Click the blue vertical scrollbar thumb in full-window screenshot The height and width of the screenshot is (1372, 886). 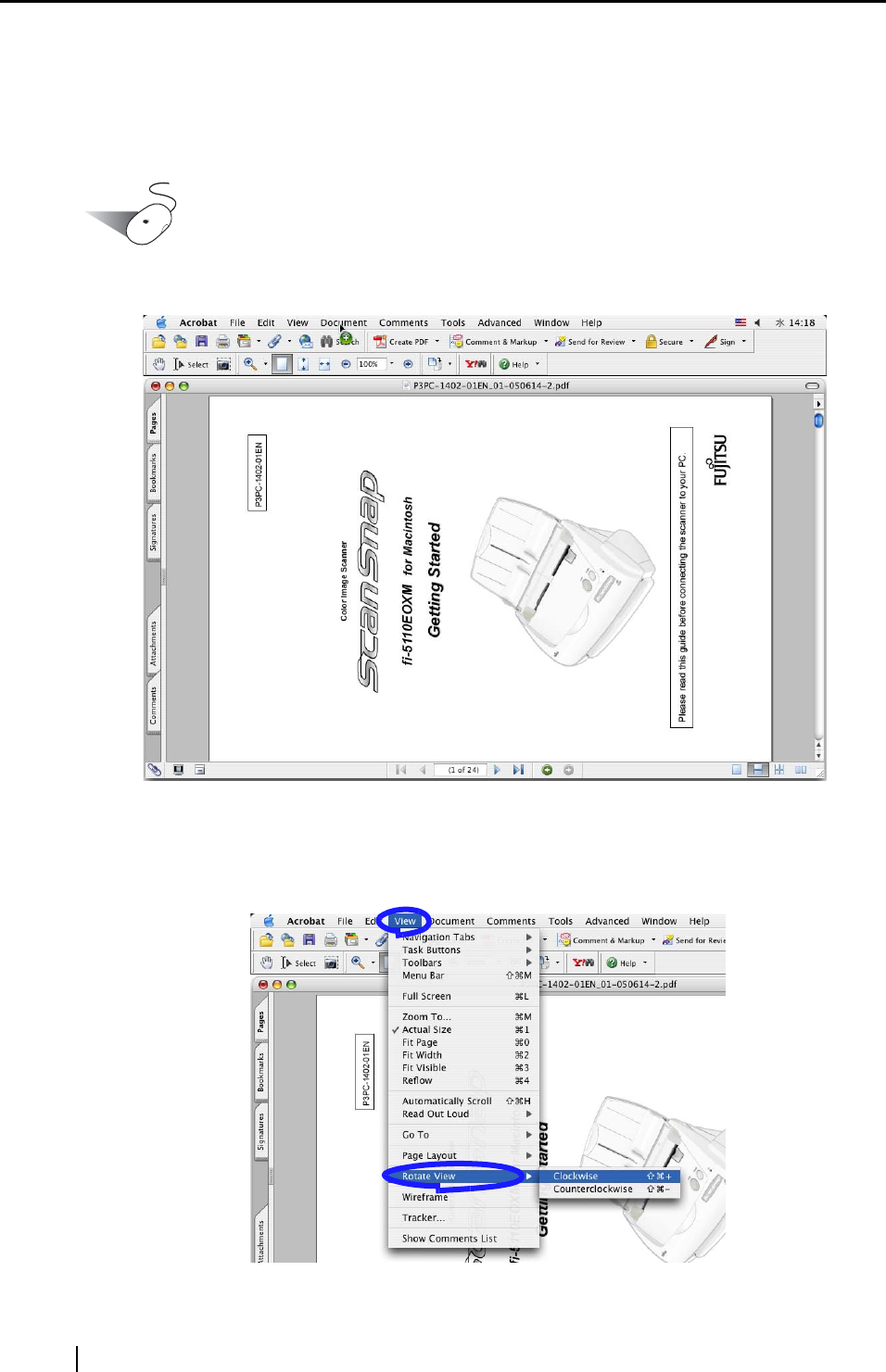(x=818, y=421)
